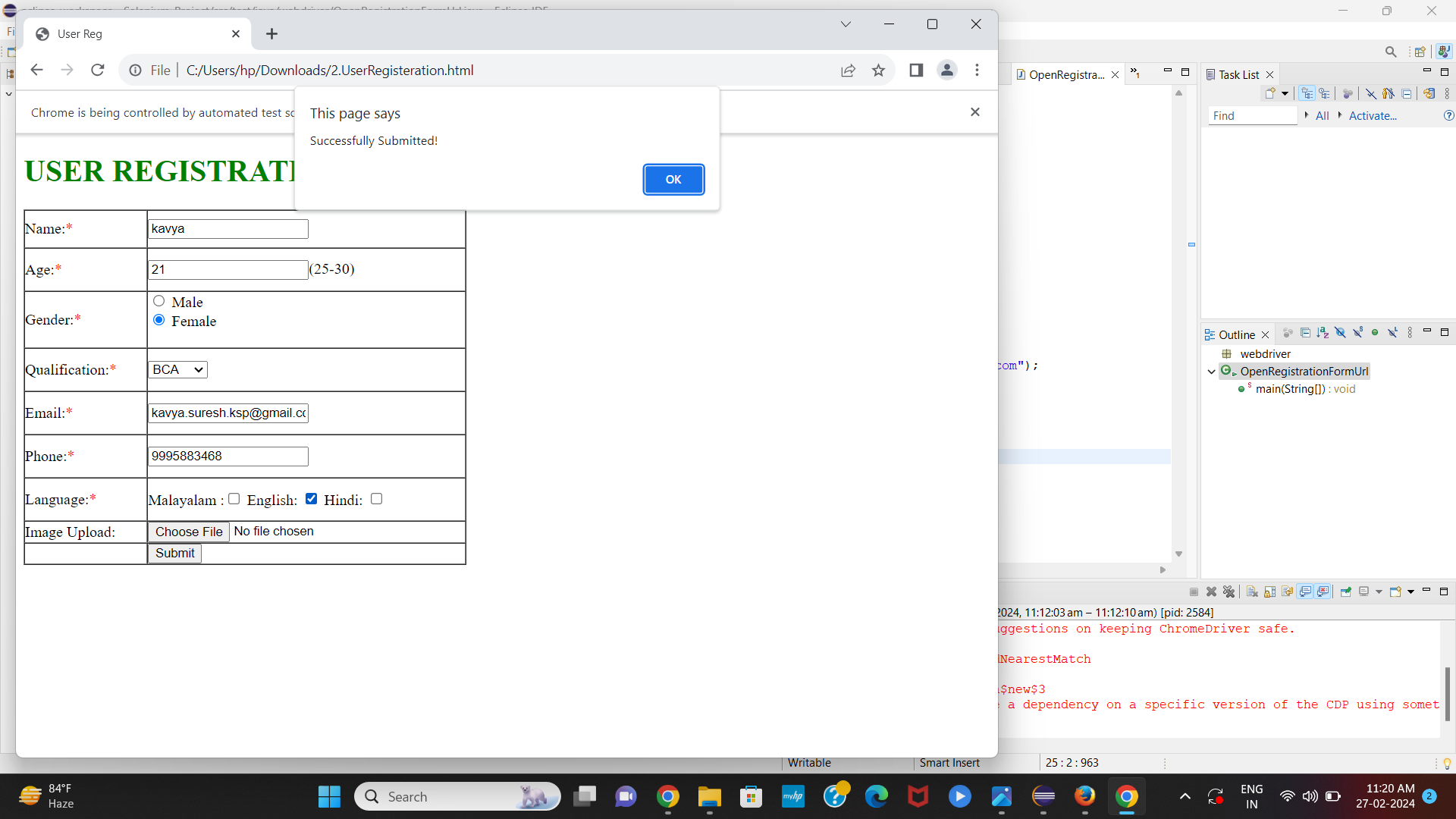
Task: Open Chrome tab search chevron
Action: 846,24
